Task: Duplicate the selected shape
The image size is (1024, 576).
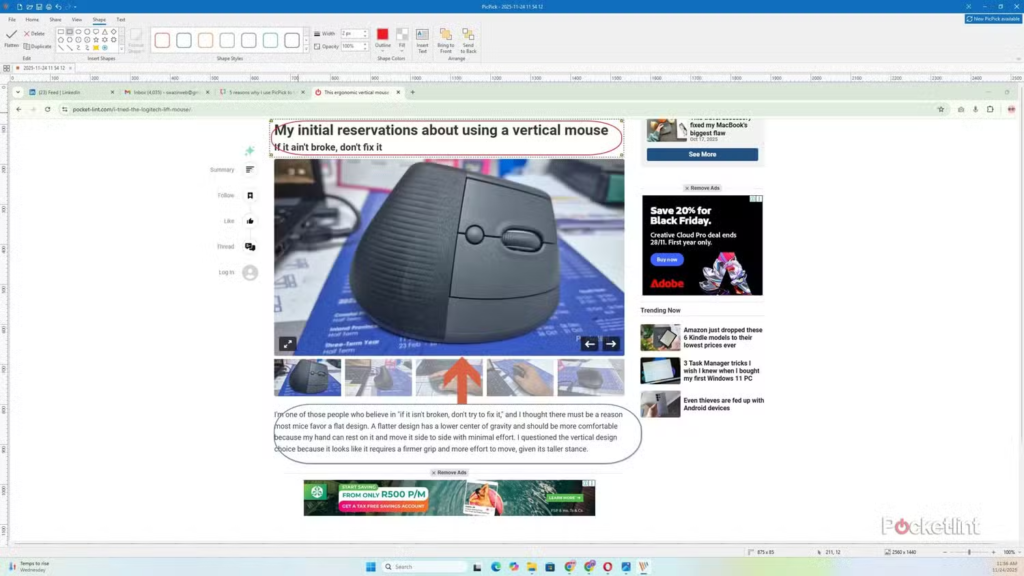Action: (37, 46)
